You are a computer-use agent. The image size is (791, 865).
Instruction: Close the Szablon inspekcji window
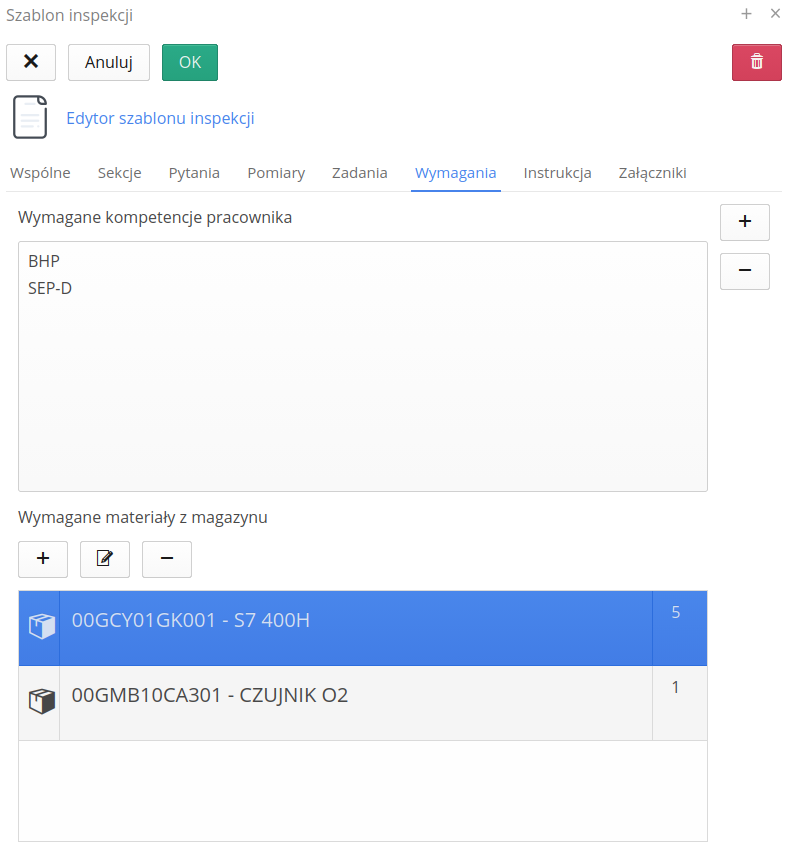pyautogui.click(x=775, y=14)
